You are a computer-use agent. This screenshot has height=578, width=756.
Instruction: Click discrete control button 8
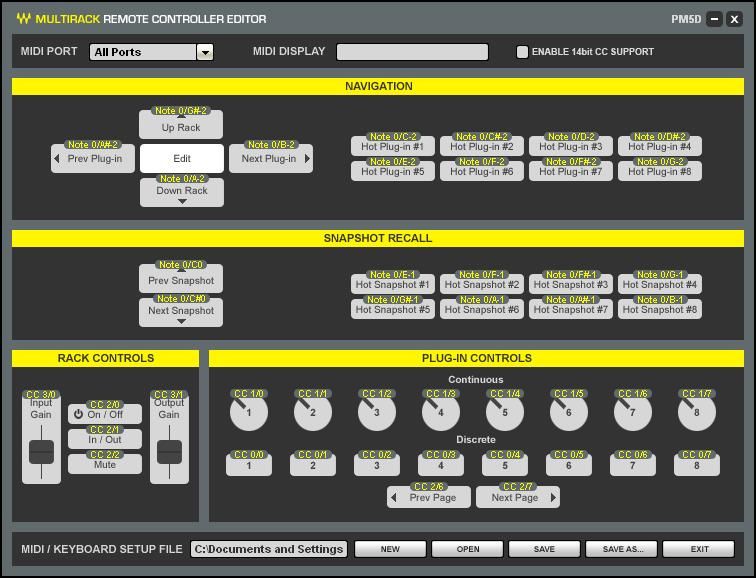coord(697,465)
